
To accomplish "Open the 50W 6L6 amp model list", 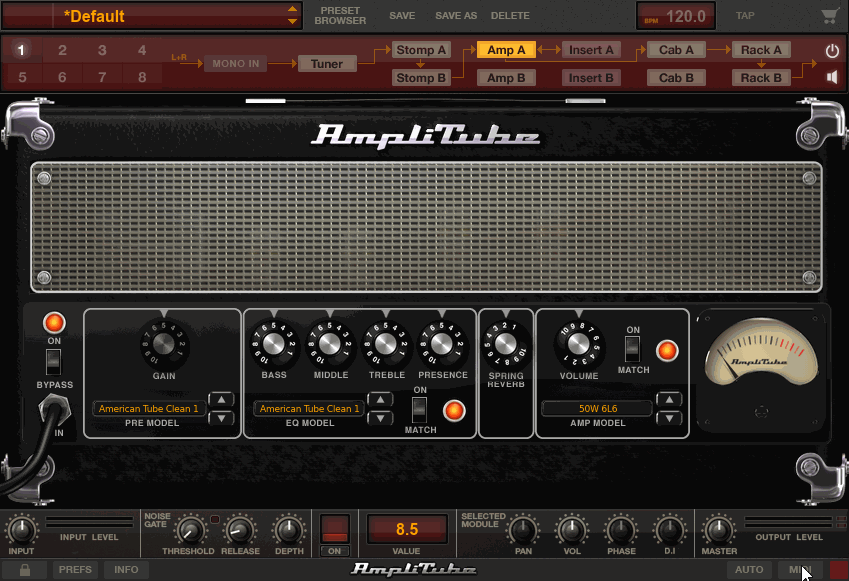I will 598,409.
